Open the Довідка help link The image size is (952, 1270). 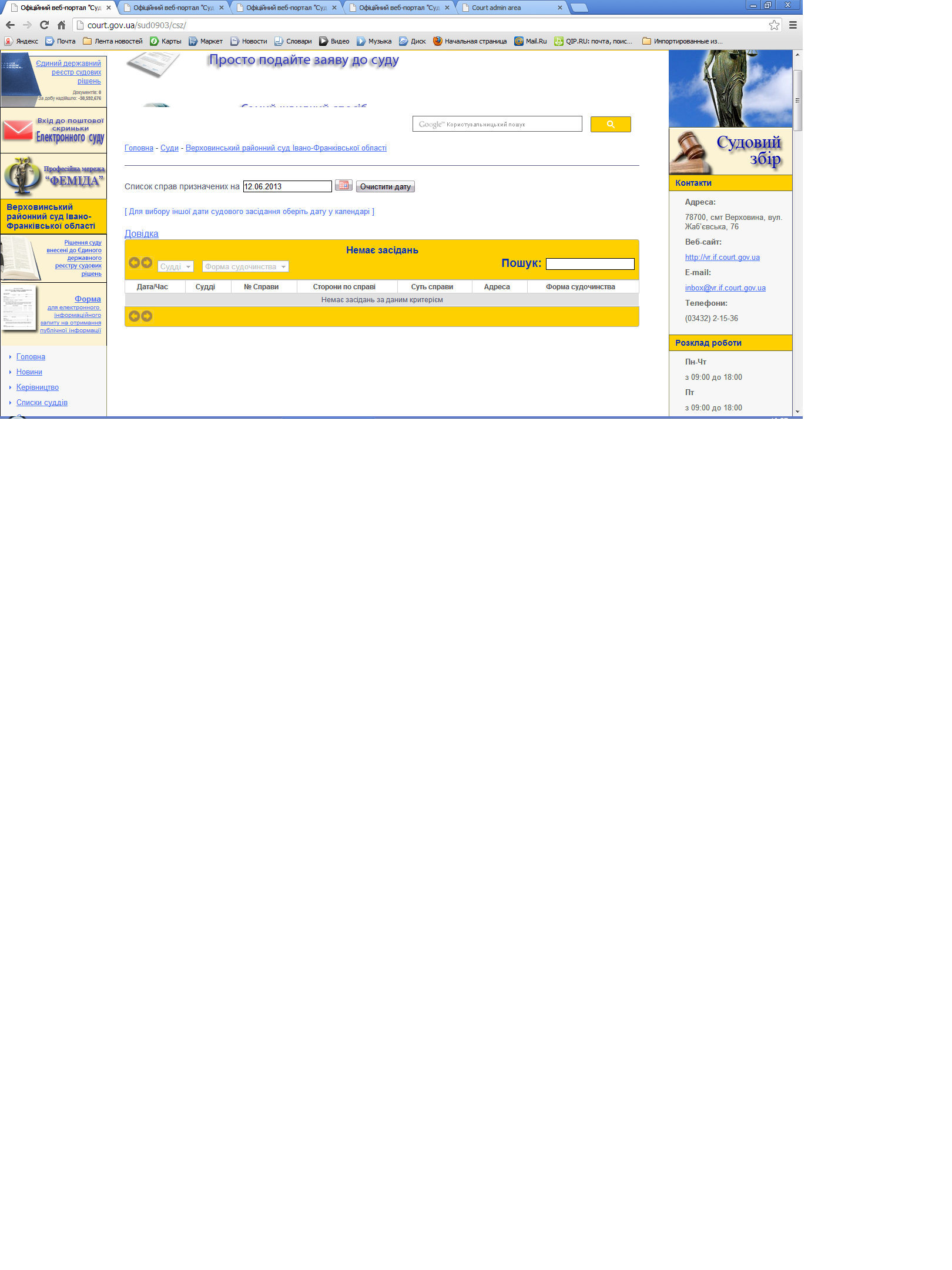(x=141, y=233)
